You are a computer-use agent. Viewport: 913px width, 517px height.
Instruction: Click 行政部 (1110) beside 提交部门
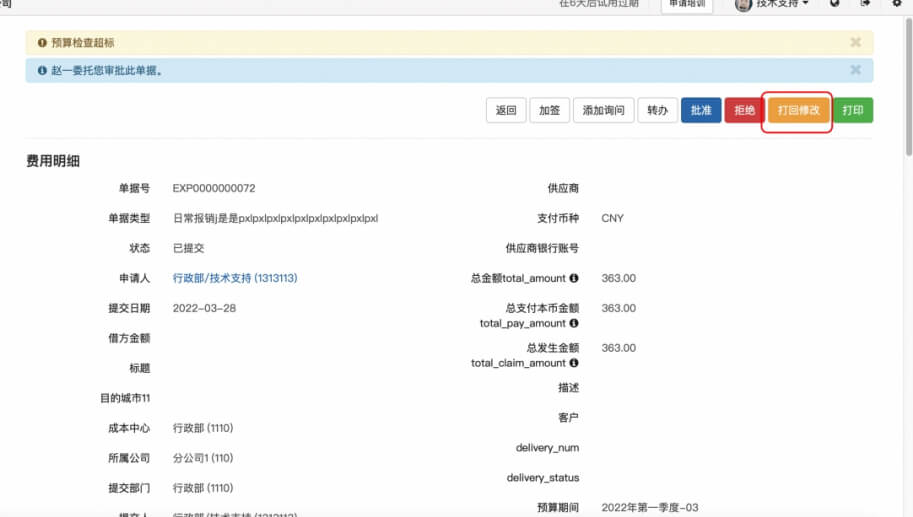click(x=203, y=488)
